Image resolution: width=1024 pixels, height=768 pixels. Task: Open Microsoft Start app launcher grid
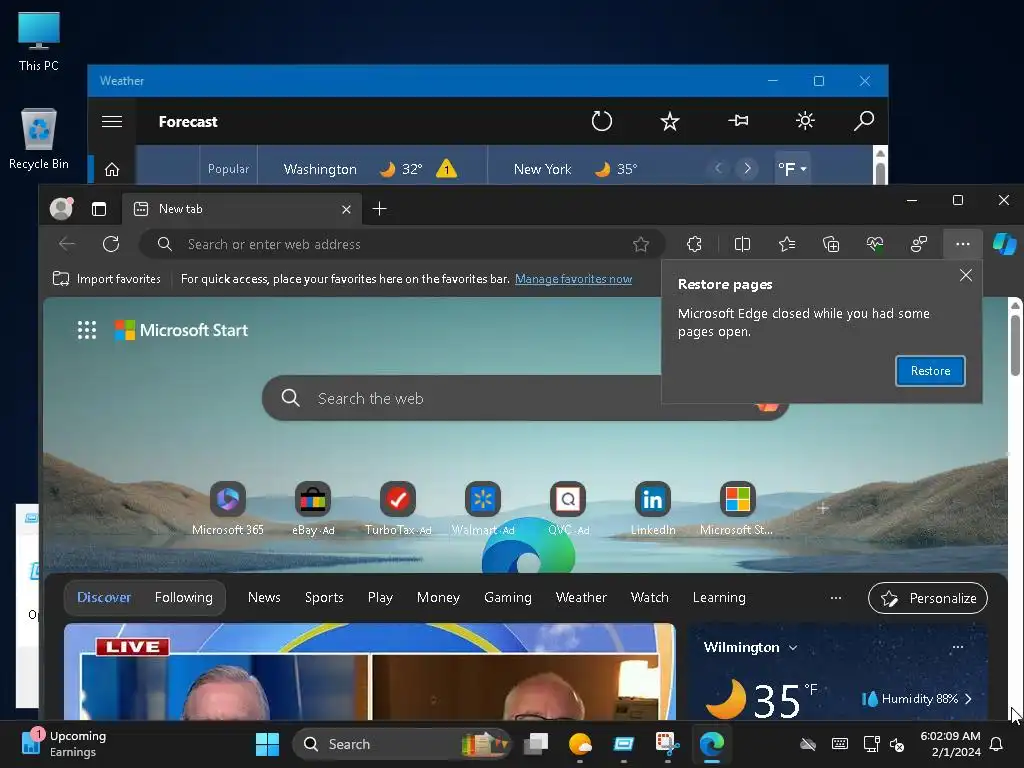[x=87, y=330]
